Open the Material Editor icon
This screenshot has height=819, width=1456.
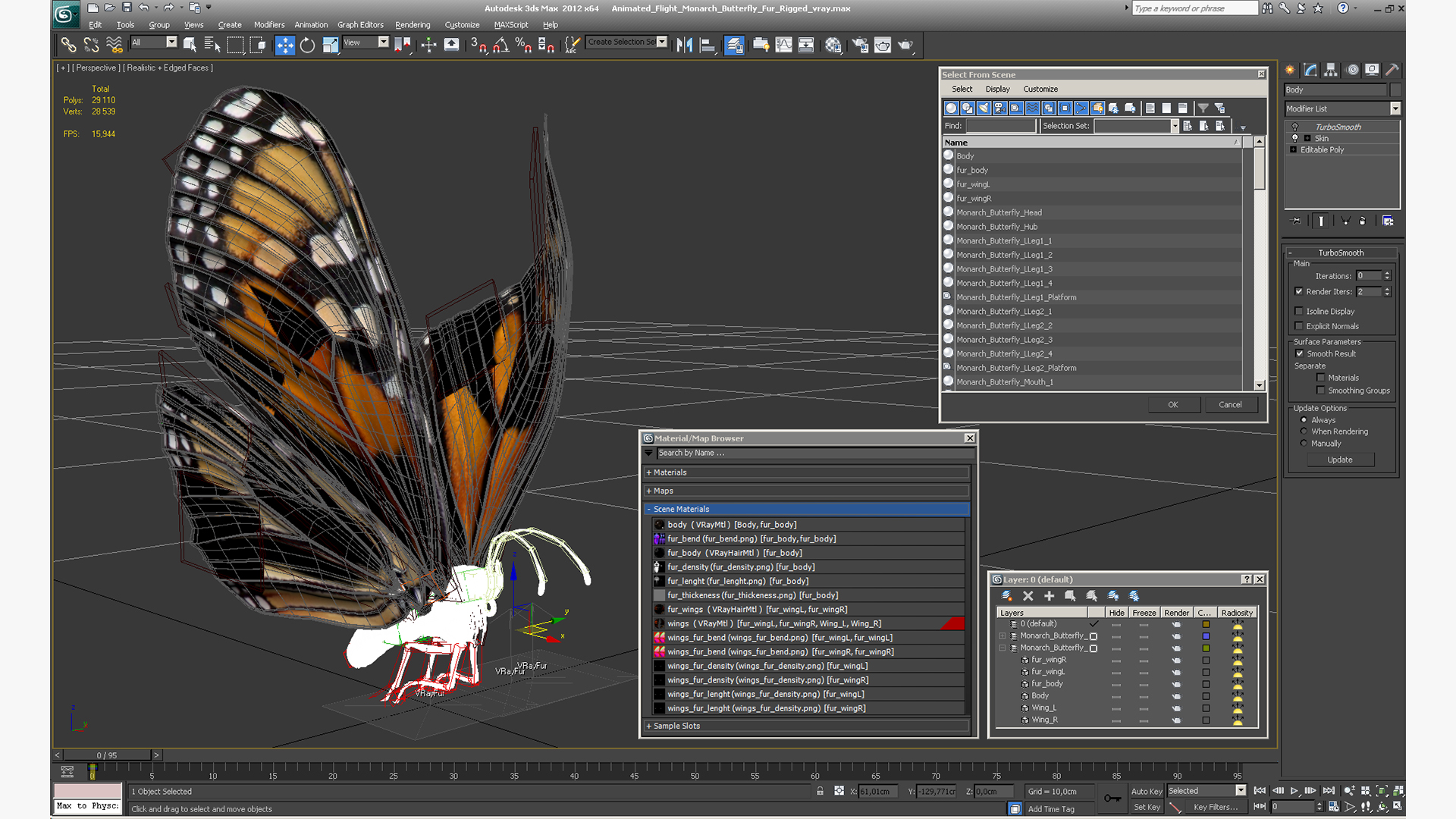click(833, 45)
